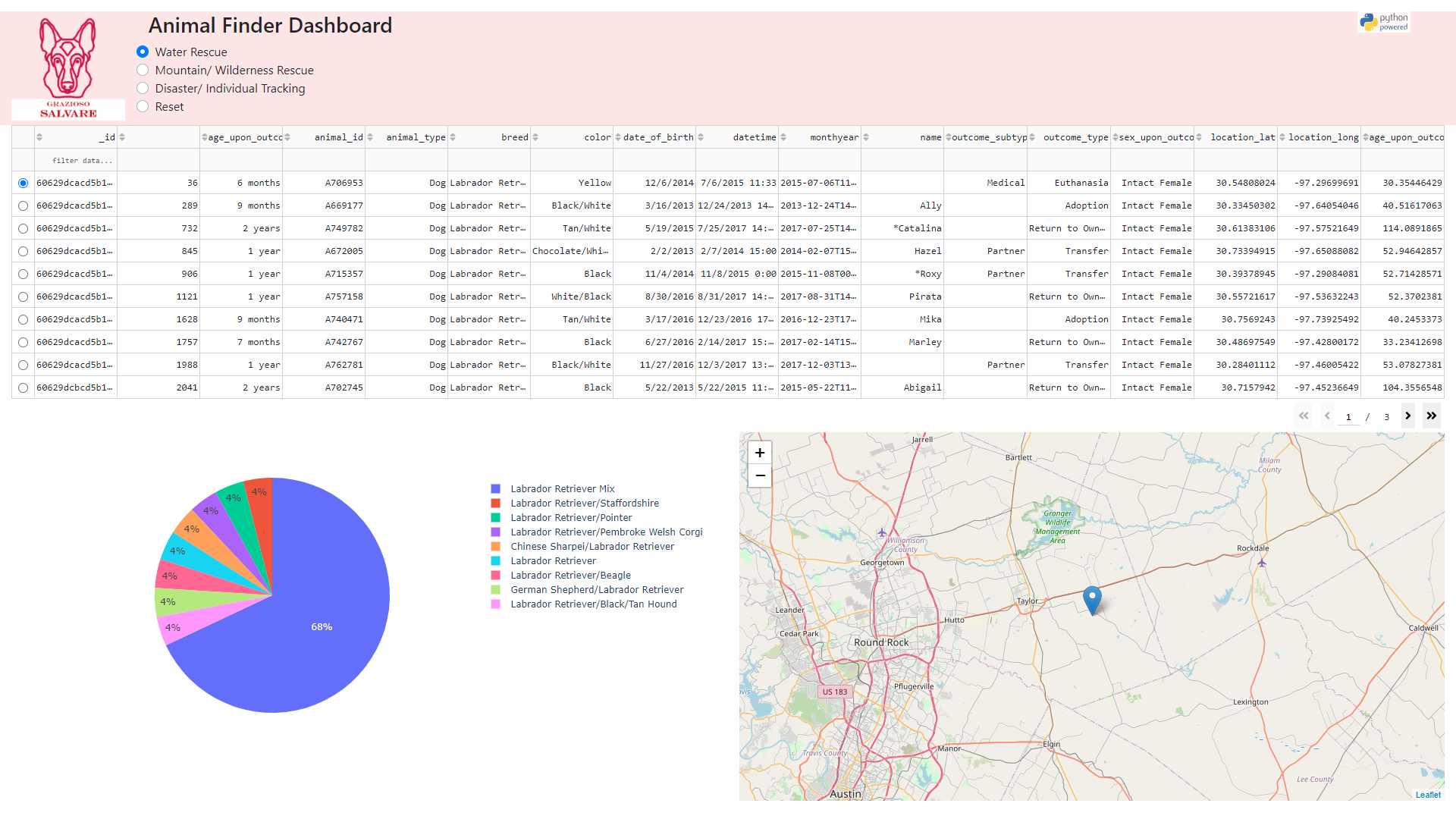This screenshot has width=1456, height=819.
Task: Toggle Labrador Retriever/Staffordshire legend swatch
Action: (495, 504)
